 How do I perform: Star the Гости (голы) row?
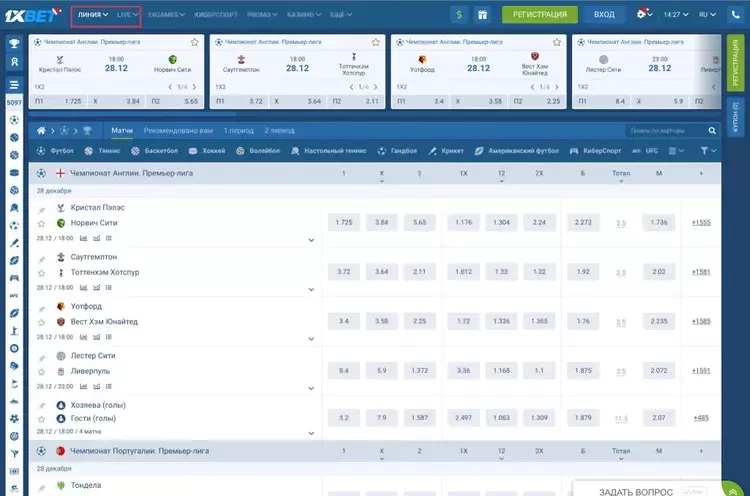pyautogui.click(x=42, y=419)
